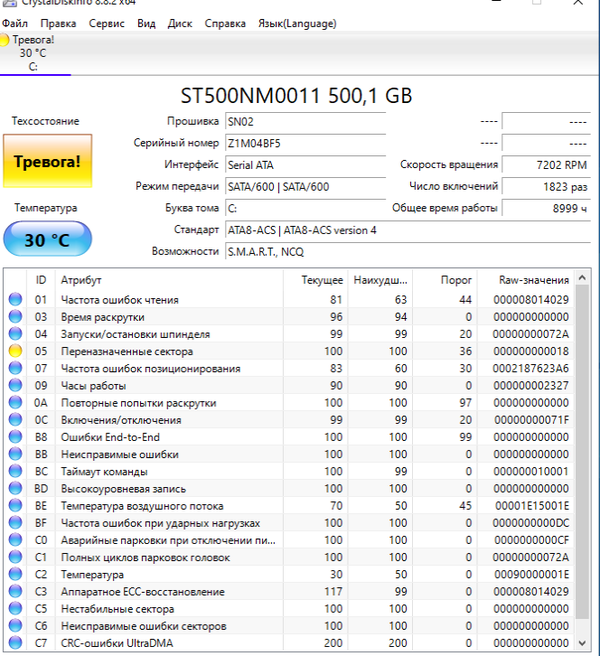Open the Диск menu

180,22
